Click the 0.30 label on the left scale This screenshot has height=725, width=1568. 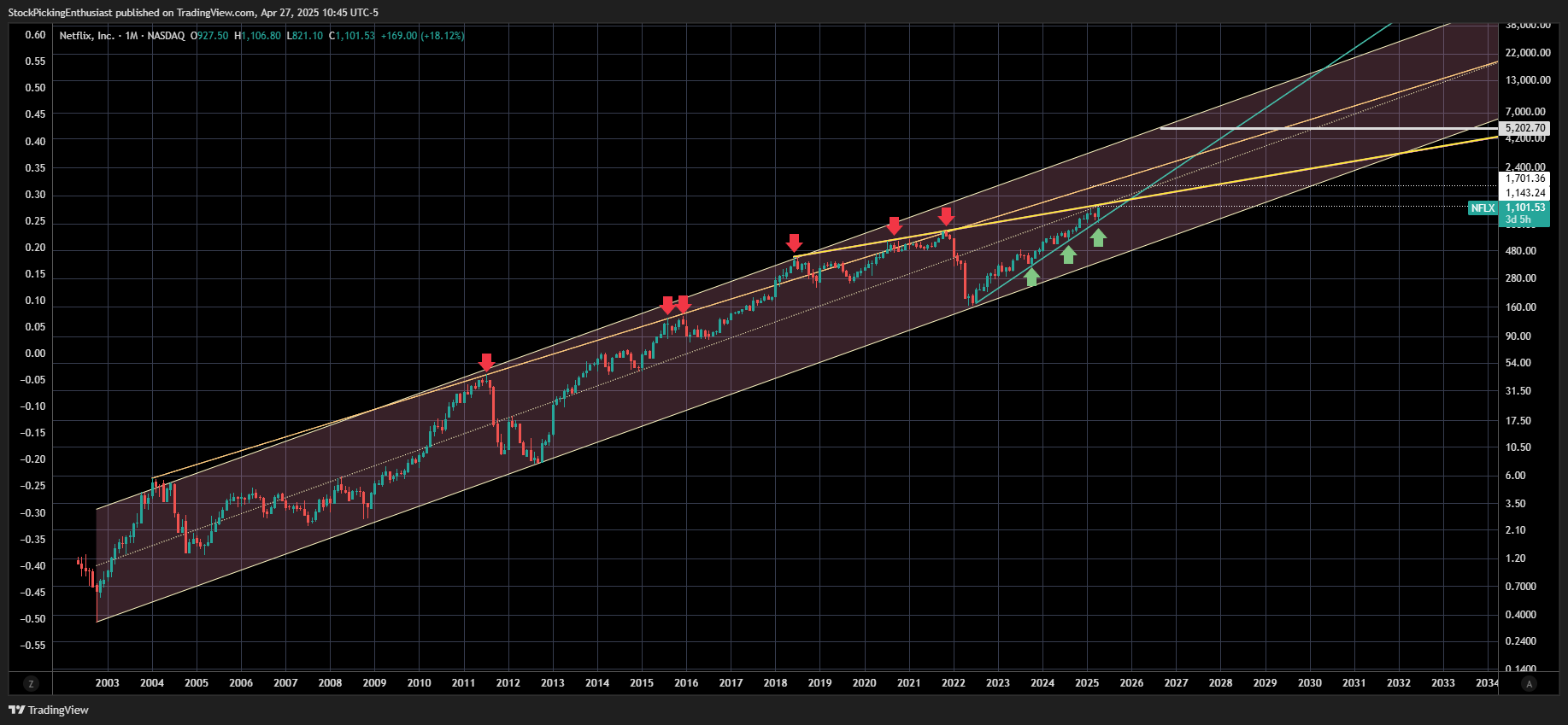click(x=35, y=195)
